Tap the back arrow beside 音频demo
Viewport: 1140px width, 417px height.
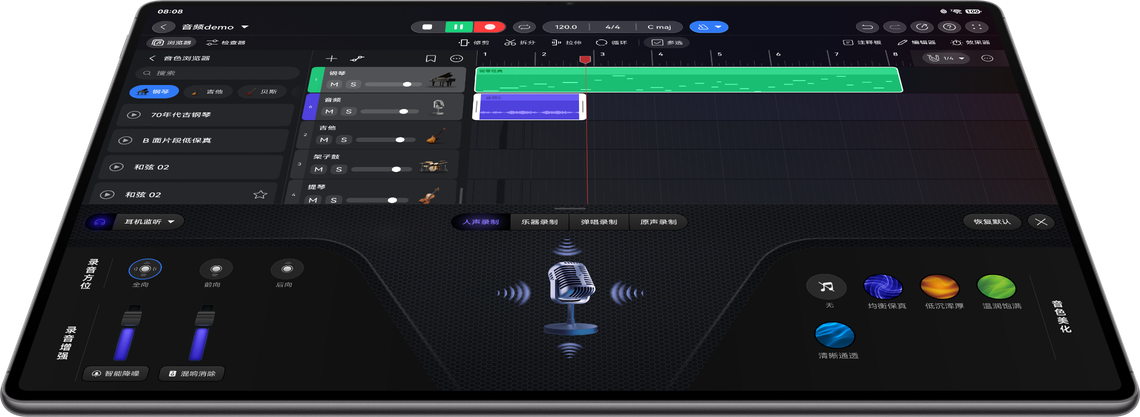coord(163,27)
